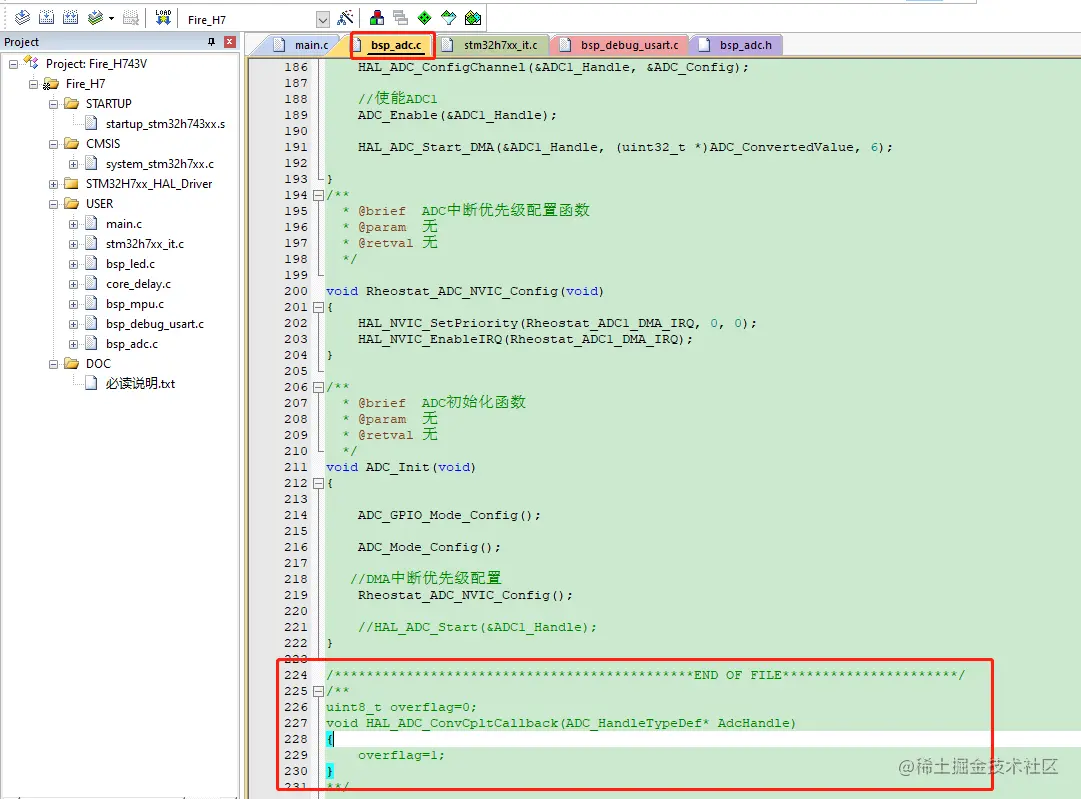This screenshot has width=1081, height=799.
Task: Click the CMSIS folder icon
Action: click(72, 143)
